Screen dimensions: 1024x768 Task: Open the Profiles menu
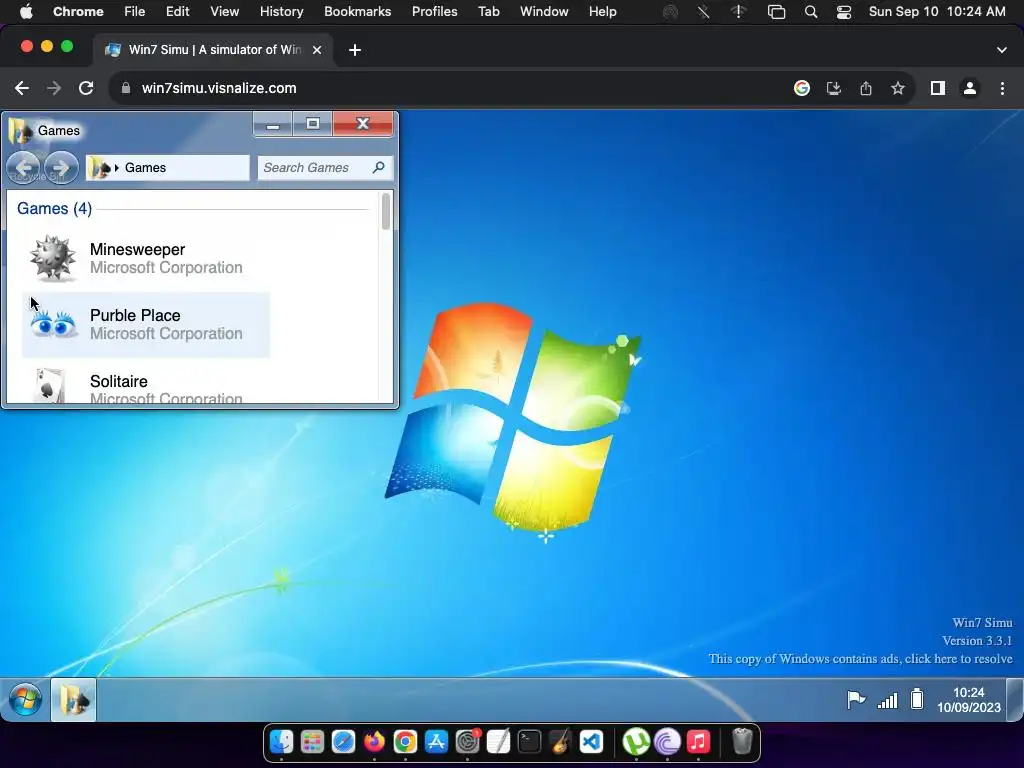(x=434, y=12)
